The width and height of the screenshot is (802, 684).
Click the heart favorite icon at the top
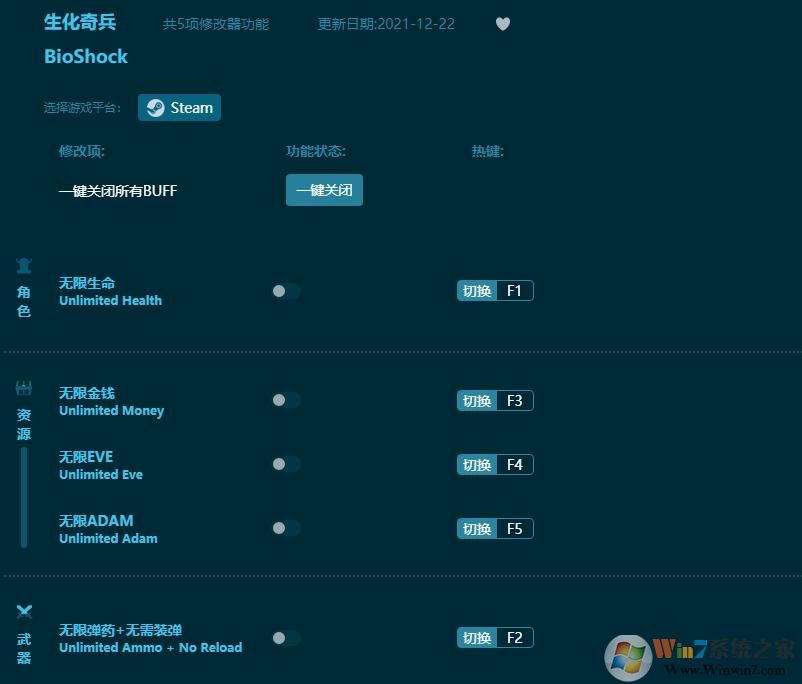click(503, 23)
